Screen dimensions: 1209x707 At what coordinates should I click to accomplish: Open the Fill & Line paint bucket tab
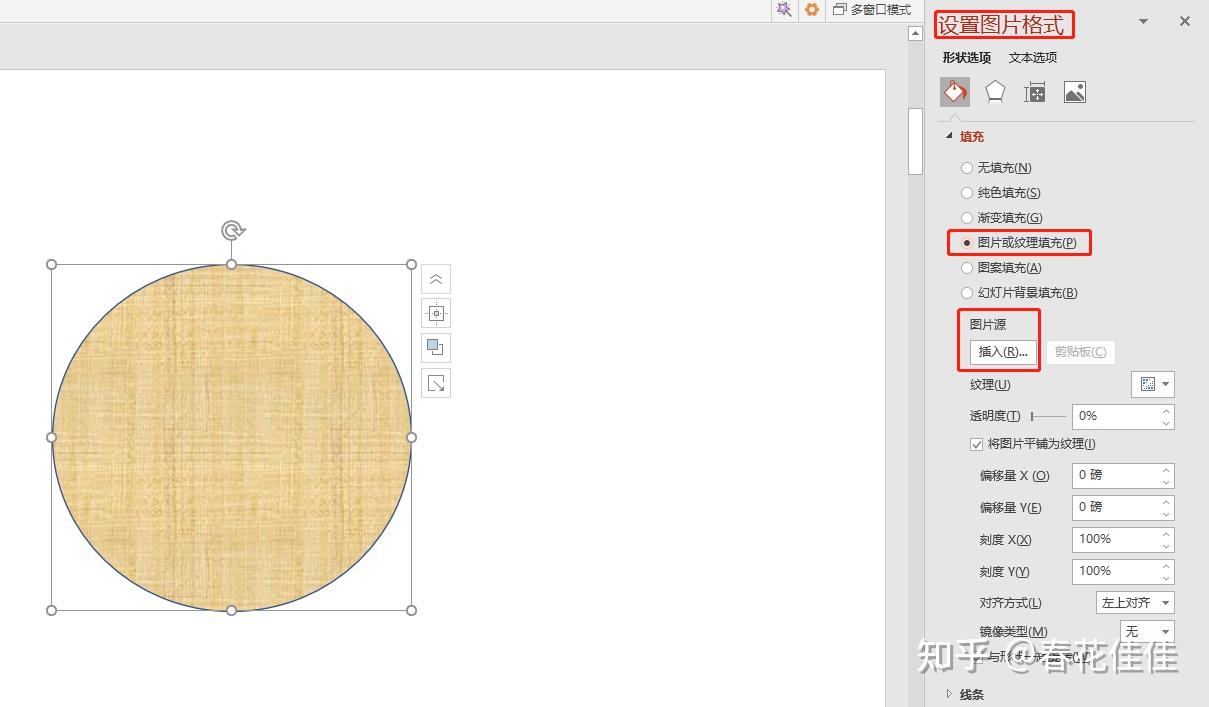coord(955,92)
